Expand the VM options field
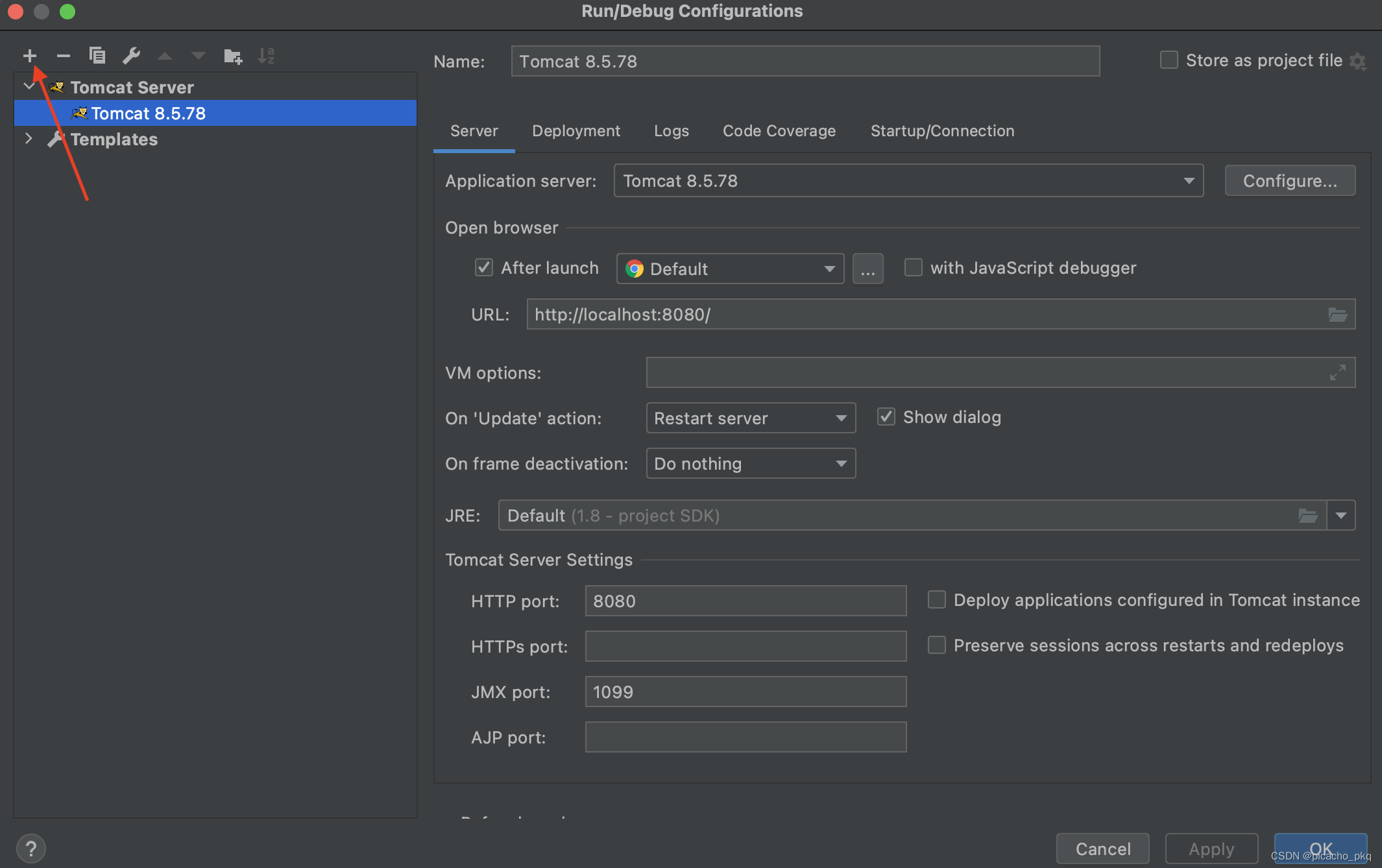This screenshot has width=1382, height=868. pyautogui.click(x=1337, y=373)
